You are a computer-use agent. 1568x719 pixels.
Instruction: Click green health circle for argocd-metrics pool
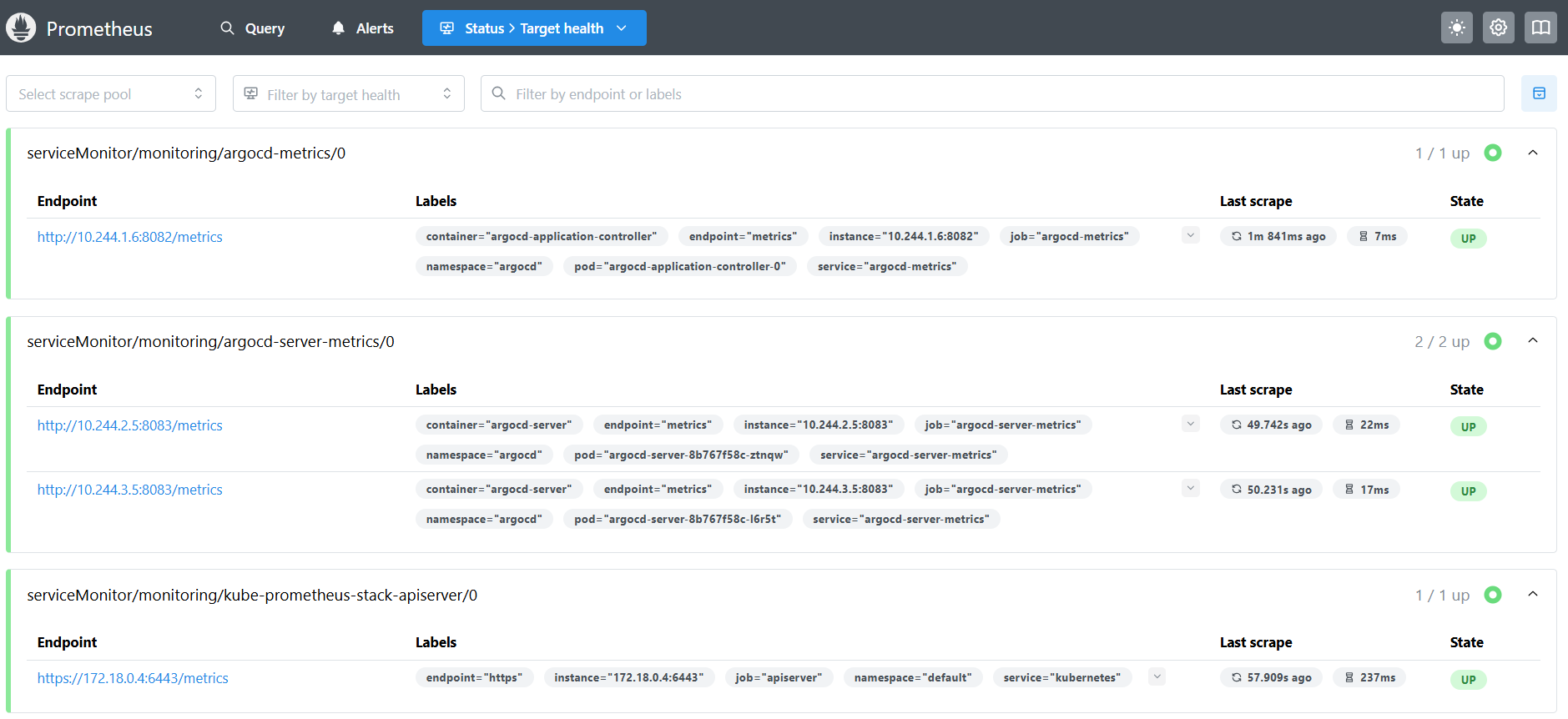(x=1493, y=153)
